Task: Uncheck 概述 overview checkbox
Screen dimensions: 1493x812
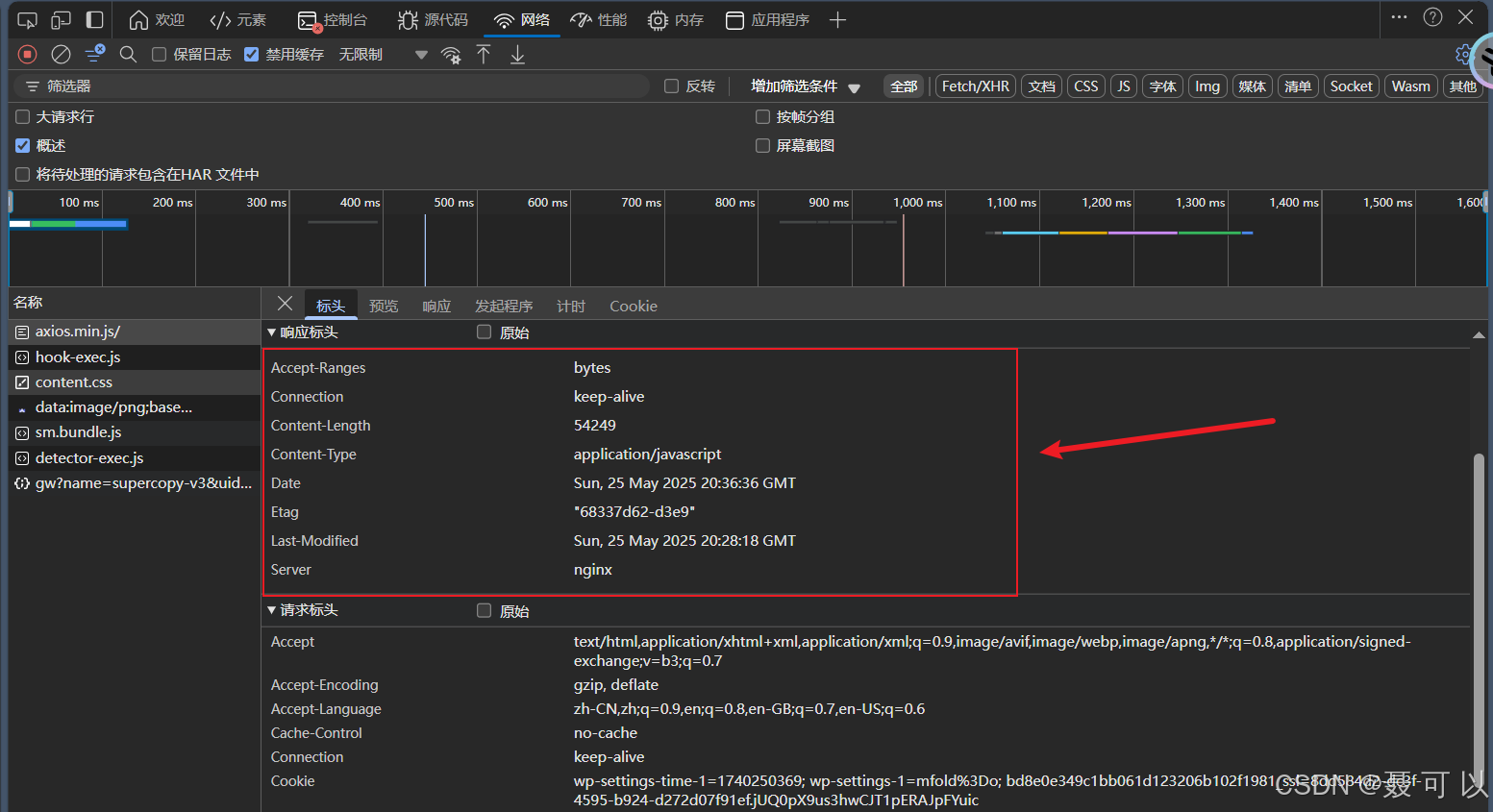Action: point(23,146)
